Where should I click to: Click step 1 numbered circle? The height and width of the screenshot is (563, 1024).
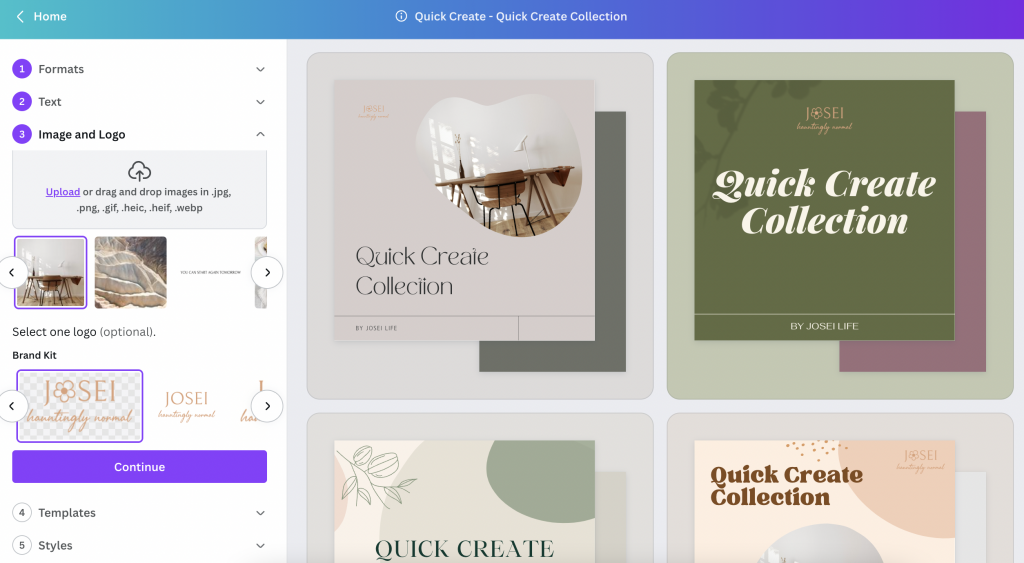pyautogui.click(x=22, y=69)
